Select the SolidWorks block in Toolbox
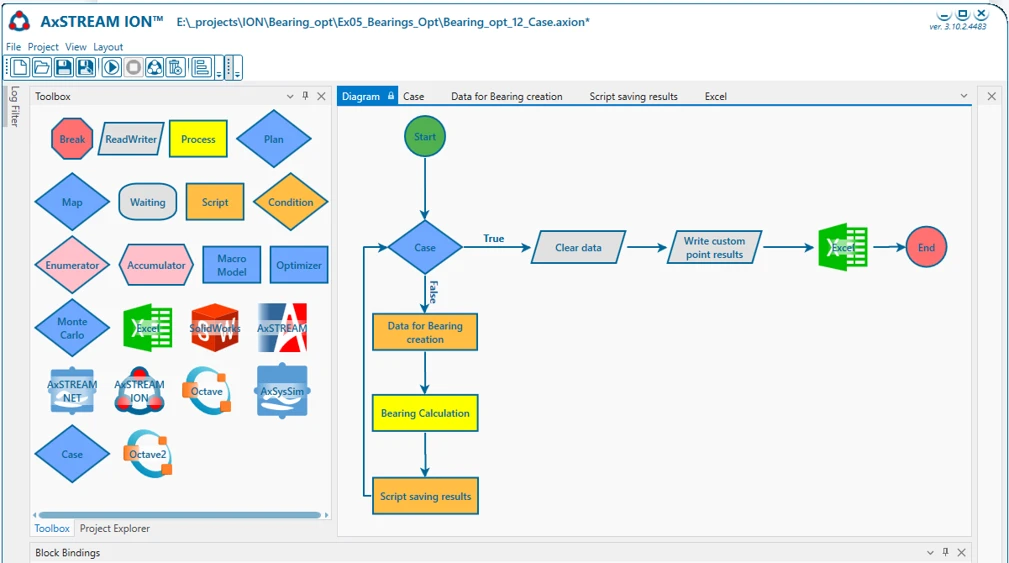 click(215, 328)
